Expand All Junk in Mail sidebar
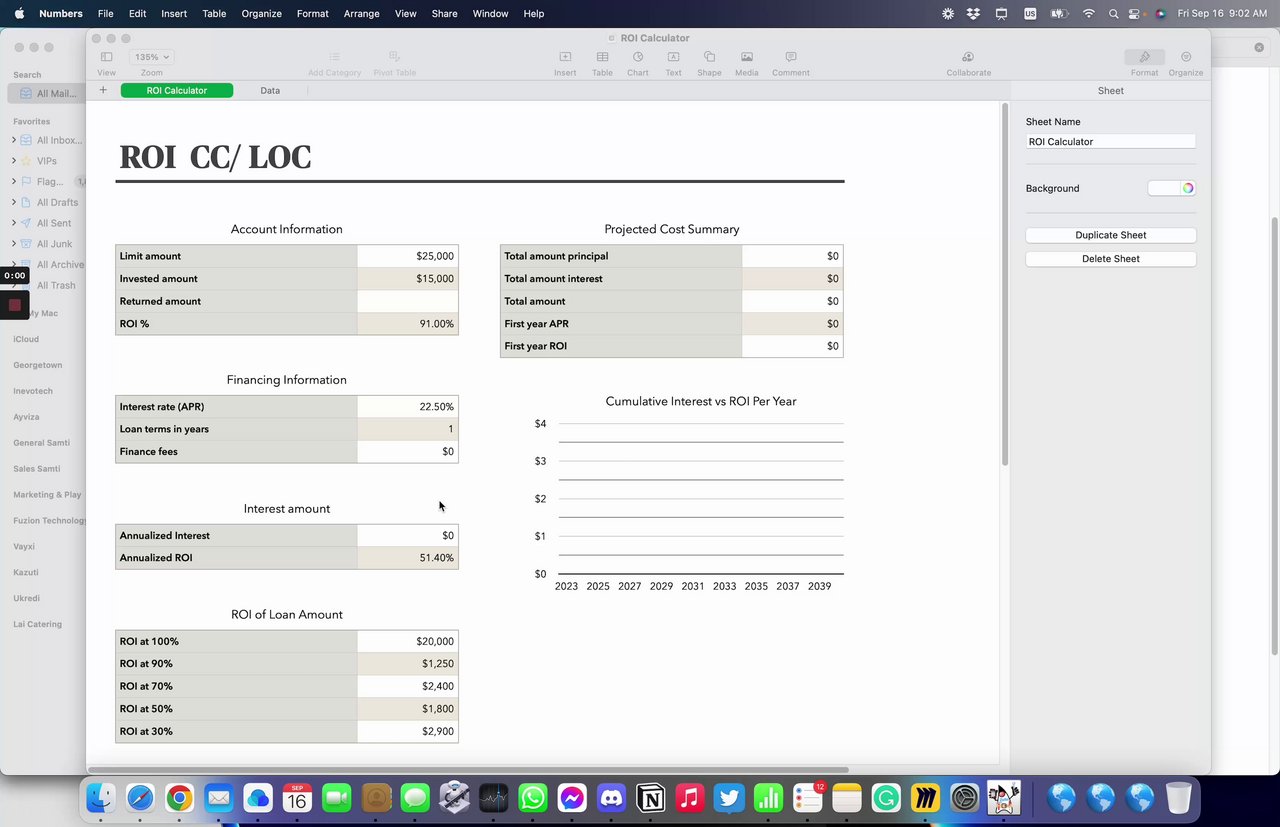This screenshot has width=1280, height=827. (14, 244)
